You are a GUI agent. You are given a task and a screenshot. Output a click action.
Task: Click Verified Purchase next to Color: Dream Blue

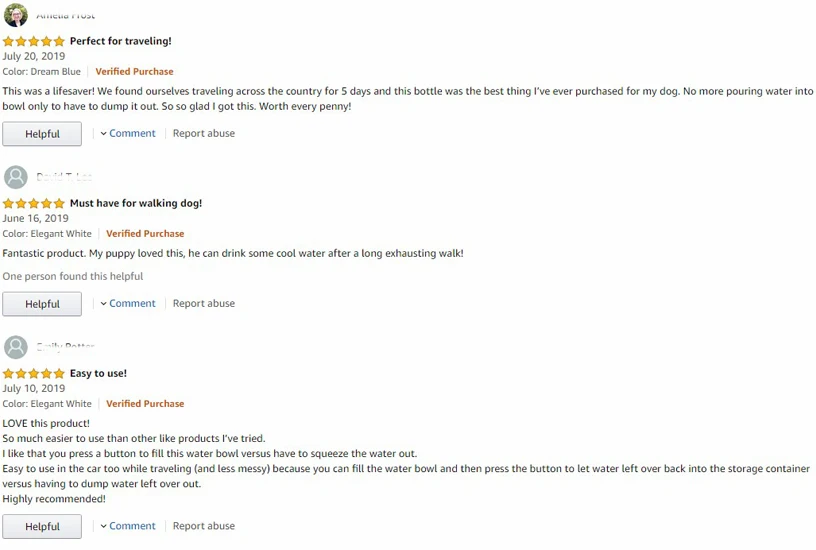point(134,72)
